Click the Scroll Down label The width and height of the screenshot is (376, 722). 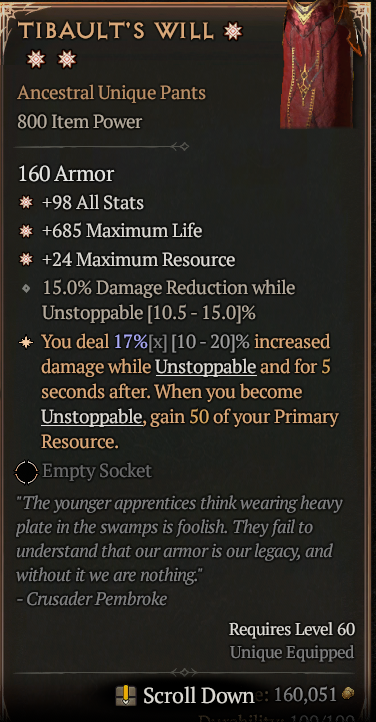pos(198,696)
